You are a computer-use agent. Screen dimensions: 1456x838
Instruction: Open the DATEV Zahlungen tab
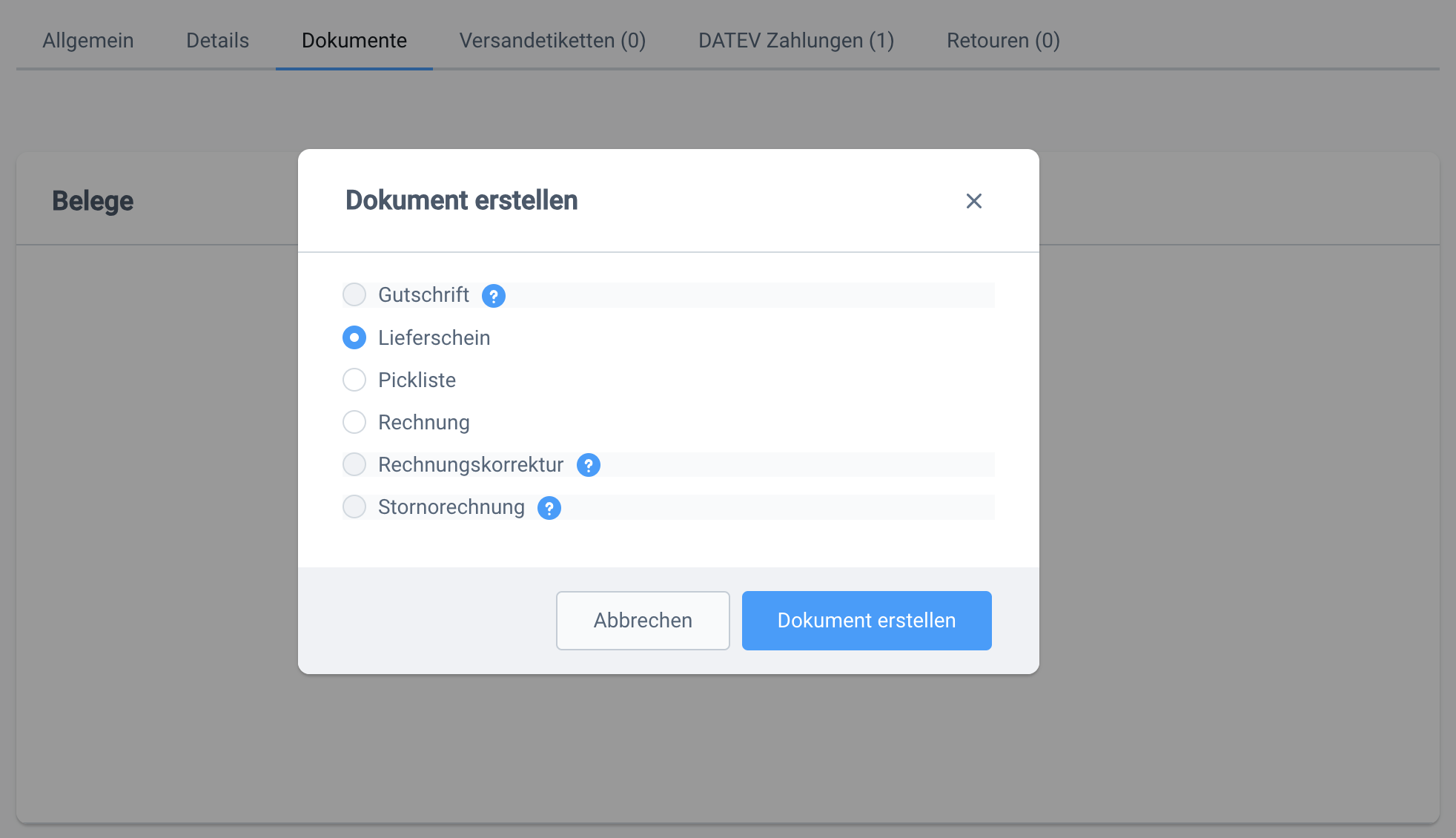pos(795,41)
